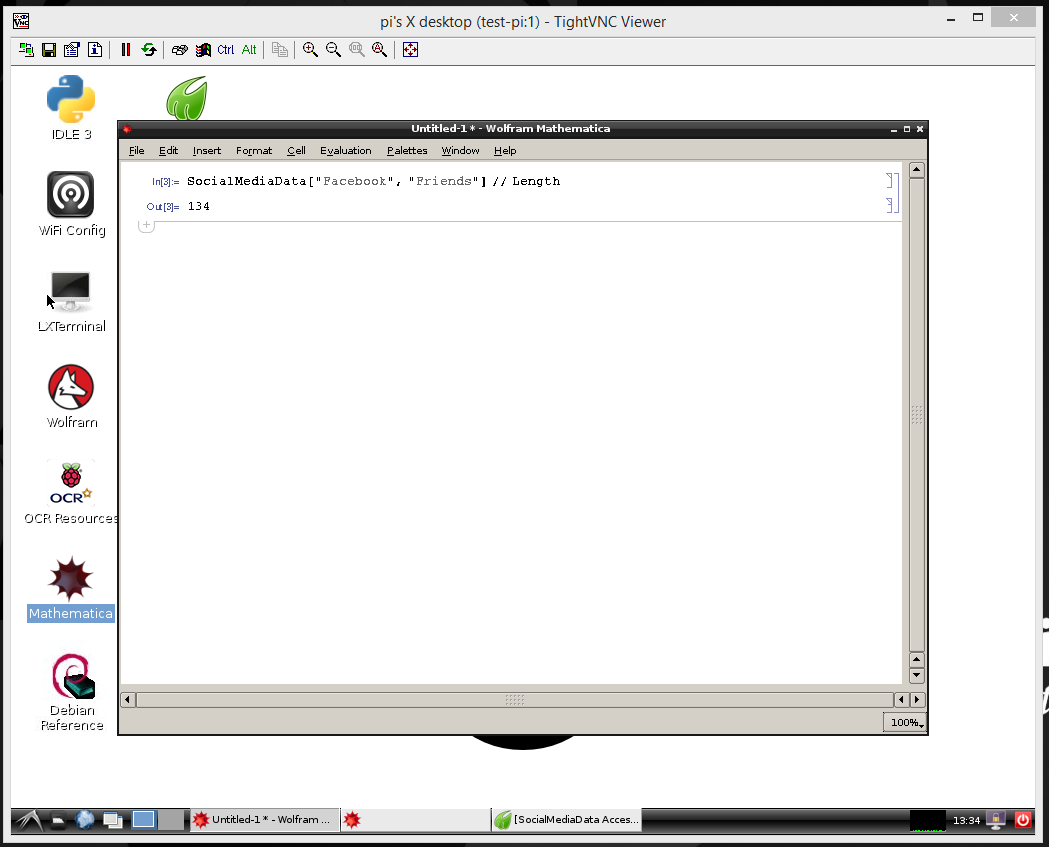Screen dimensions: 1049x847
Task: Pause the VNC session with red bars icon
Action: [125, 50]
